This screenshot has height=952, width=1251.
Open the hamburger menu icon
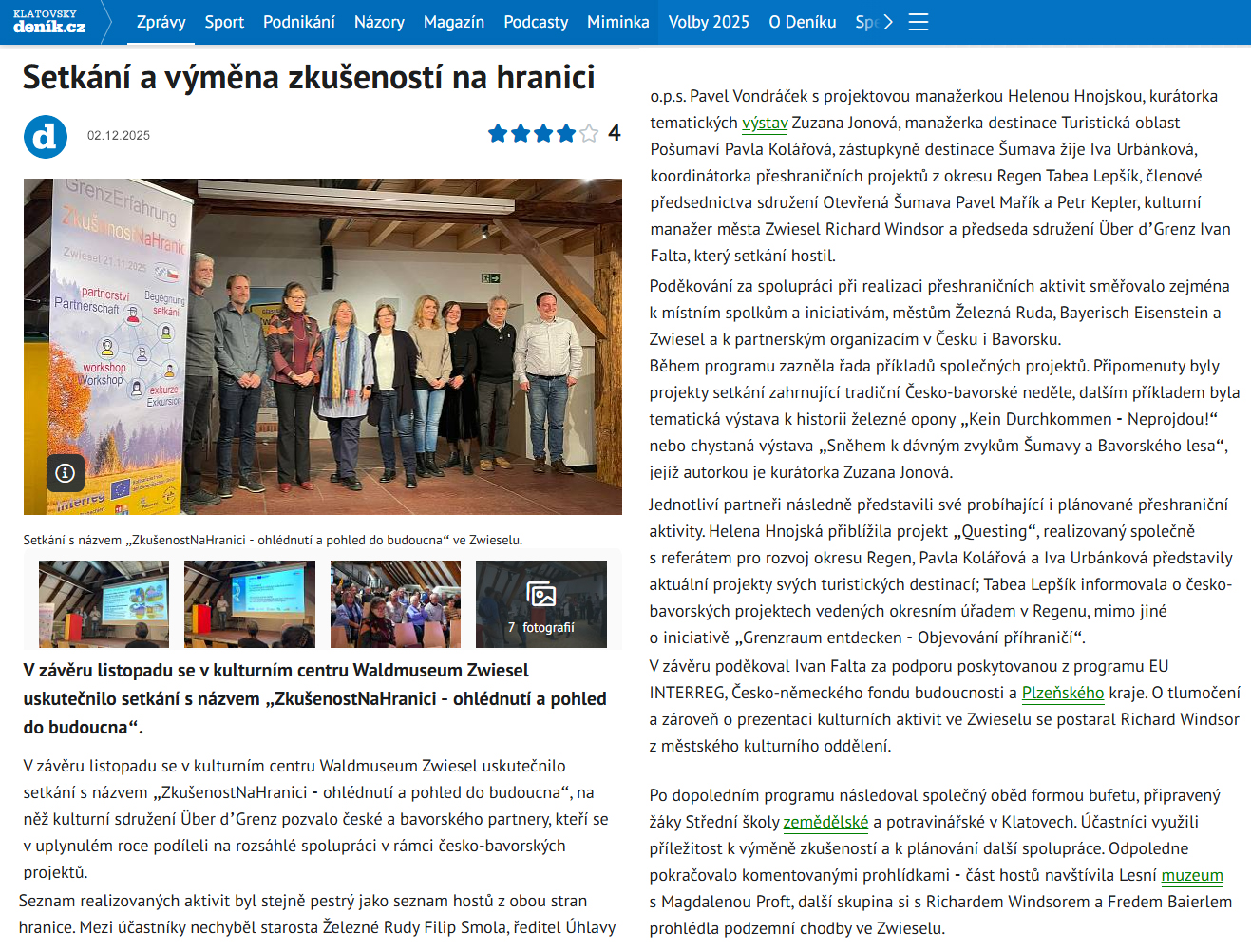(x=918, y=22)
